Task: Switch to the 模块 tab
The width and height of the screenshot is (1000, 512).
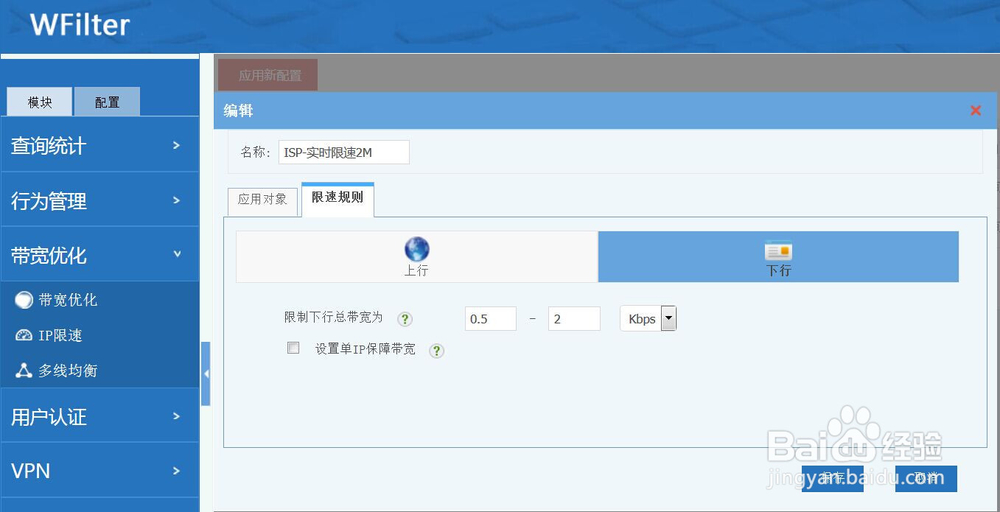Action: [40, 102]
